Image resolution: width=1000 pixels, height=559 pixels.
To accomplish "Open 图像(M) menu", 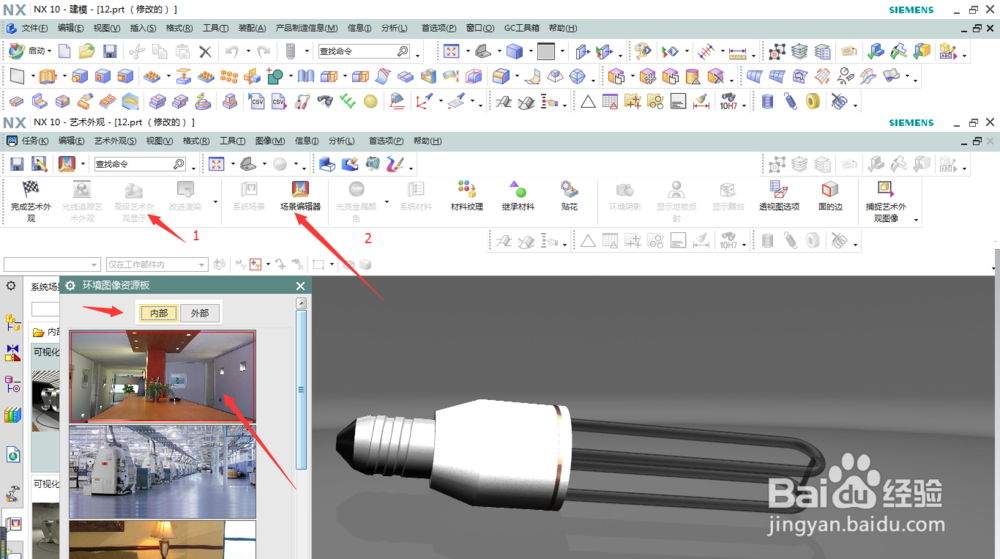I will coord(270,141).
